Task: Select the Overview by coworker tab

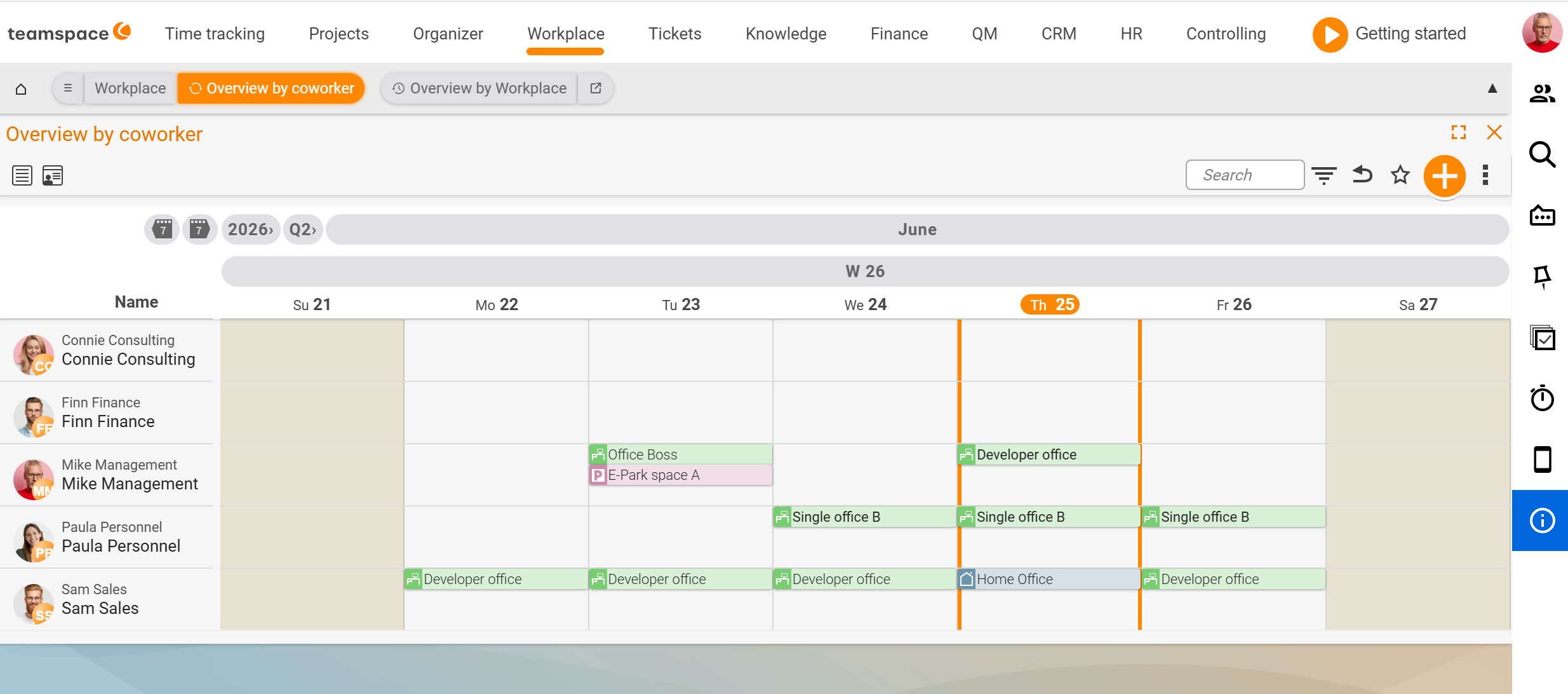Action: [271, 88]
